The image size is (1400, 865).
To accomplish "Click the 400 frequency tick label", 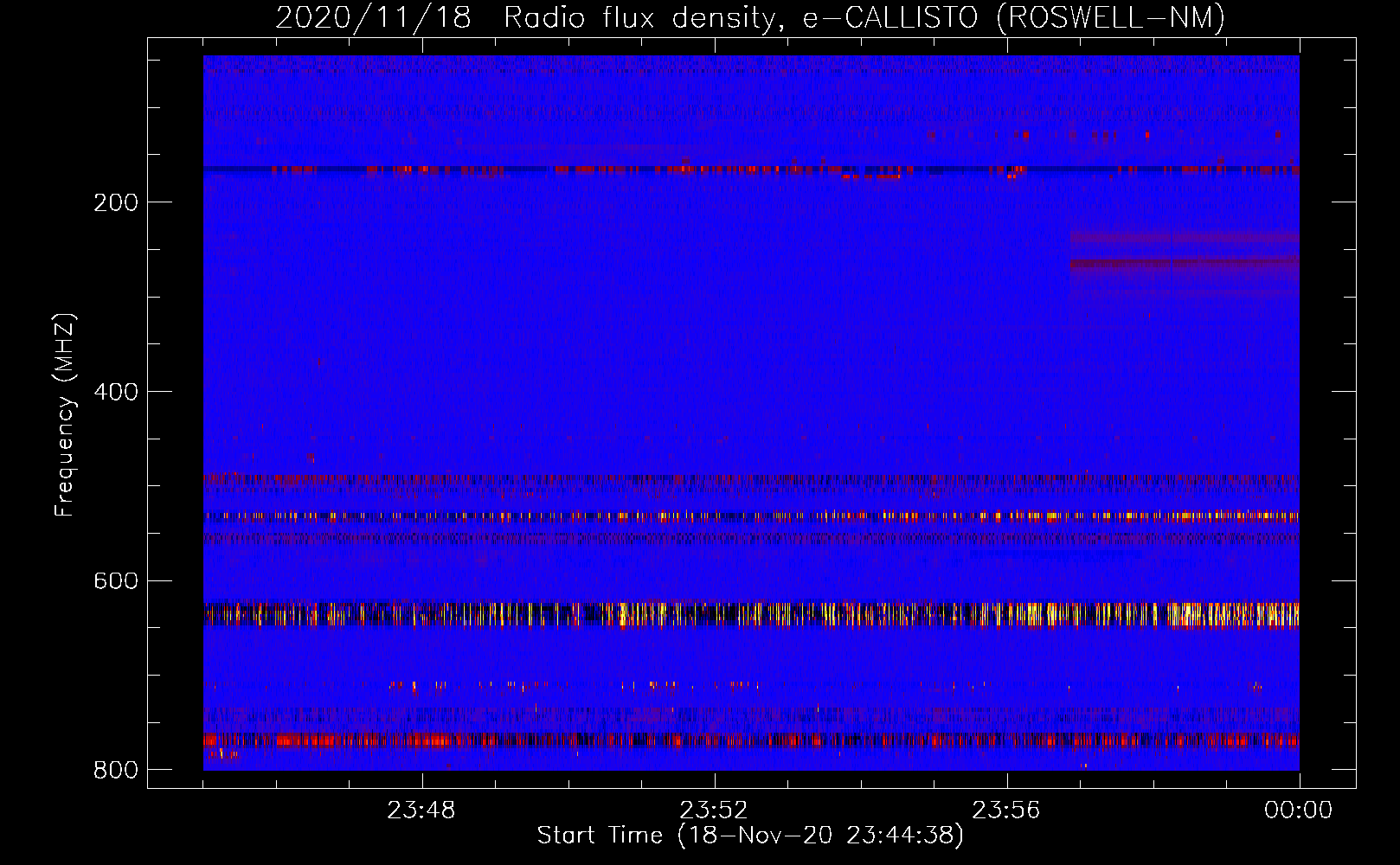I will tap(116, 392).
